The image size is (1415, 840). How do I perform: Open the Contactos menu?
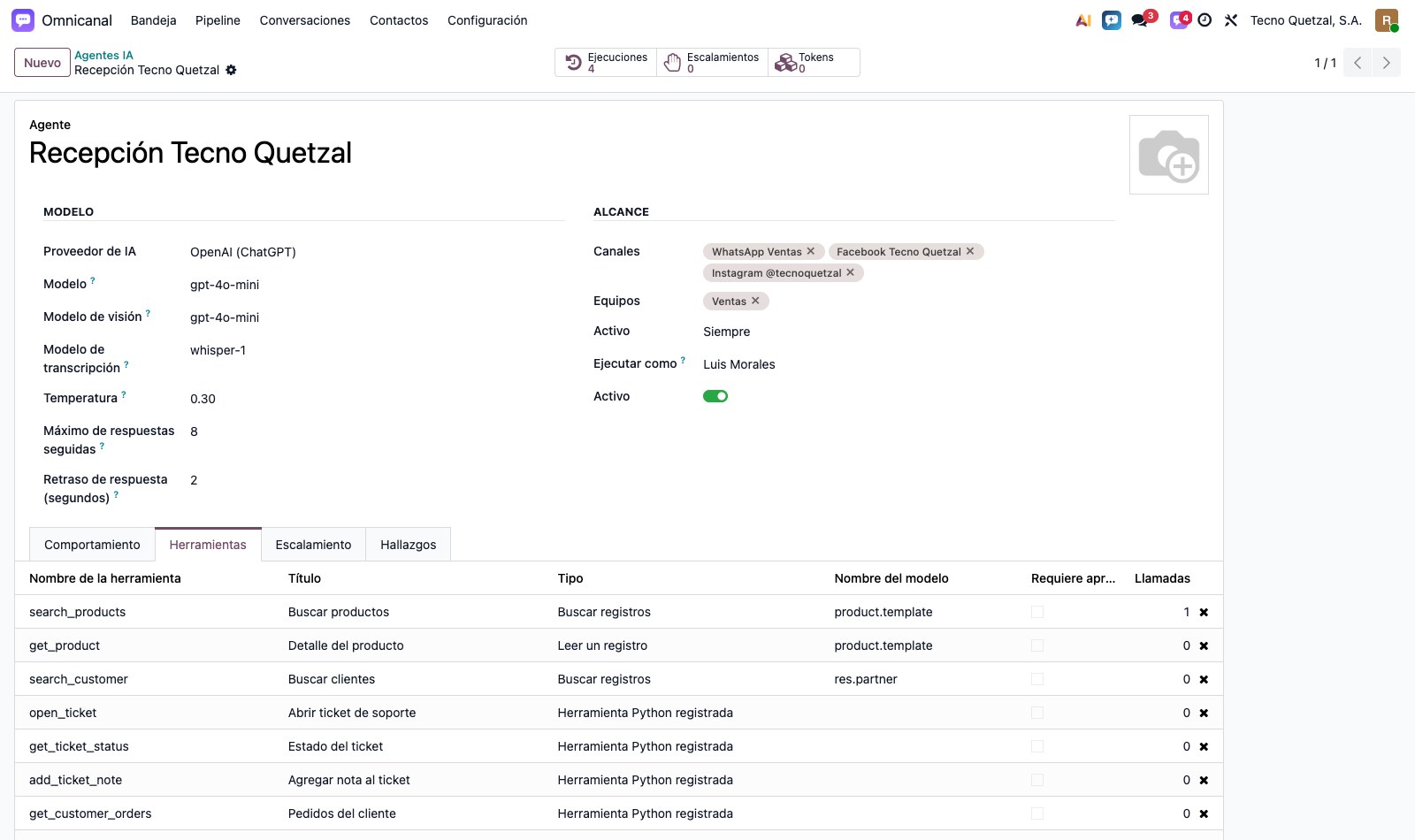tap(399, 20)
